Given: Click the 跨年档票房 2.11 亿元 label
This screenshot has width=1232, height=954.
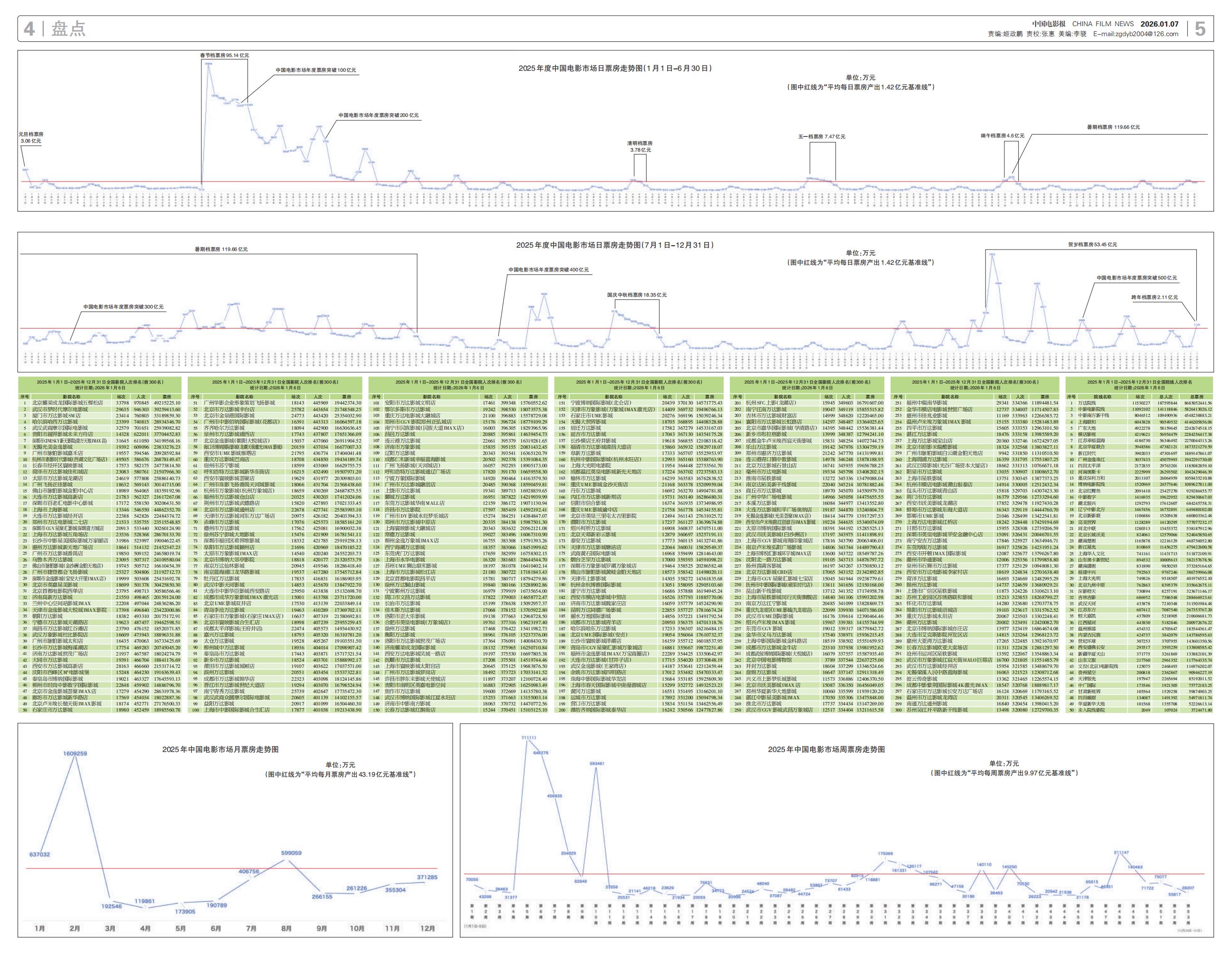Looking at the screenshot, I should tap(1154, 297).
